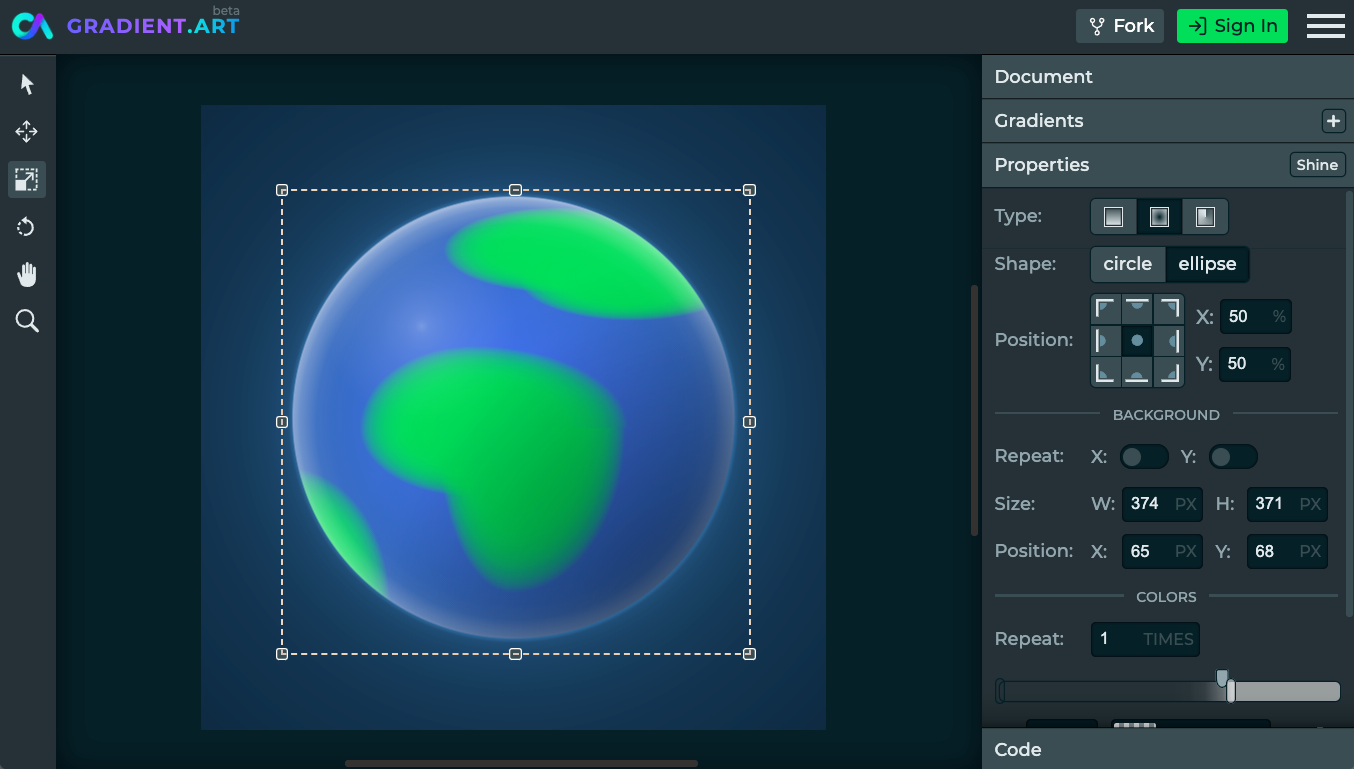Choose the resize tool in toolbar

tap(27, 180)
